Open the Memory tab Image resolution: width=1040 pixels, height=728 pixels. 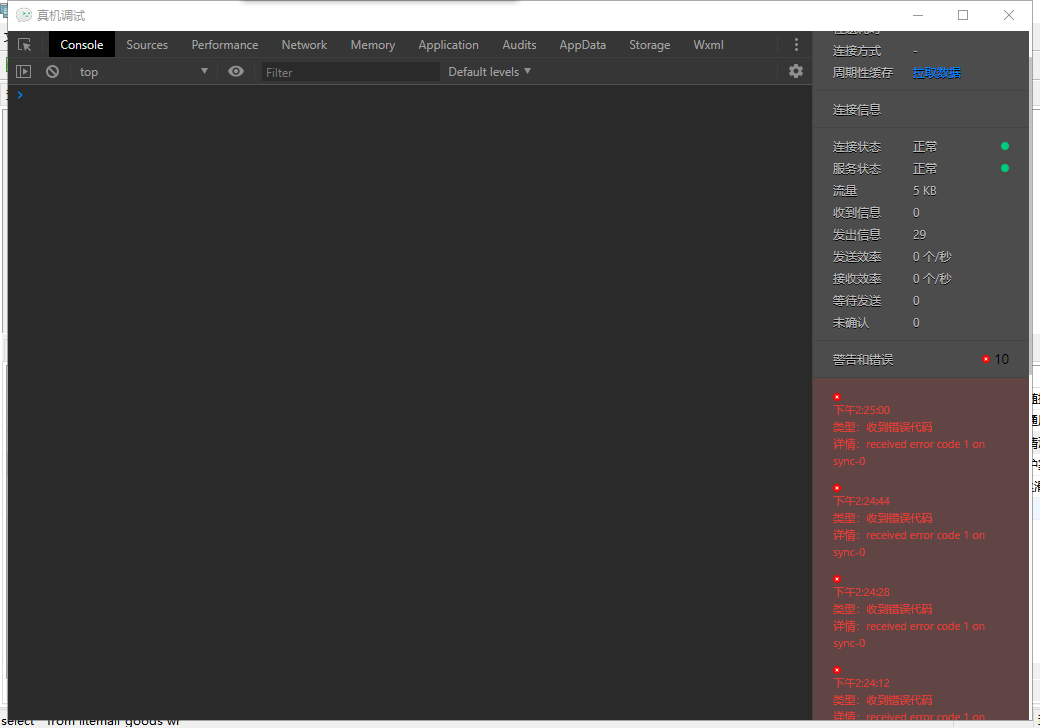pos(373,44)
